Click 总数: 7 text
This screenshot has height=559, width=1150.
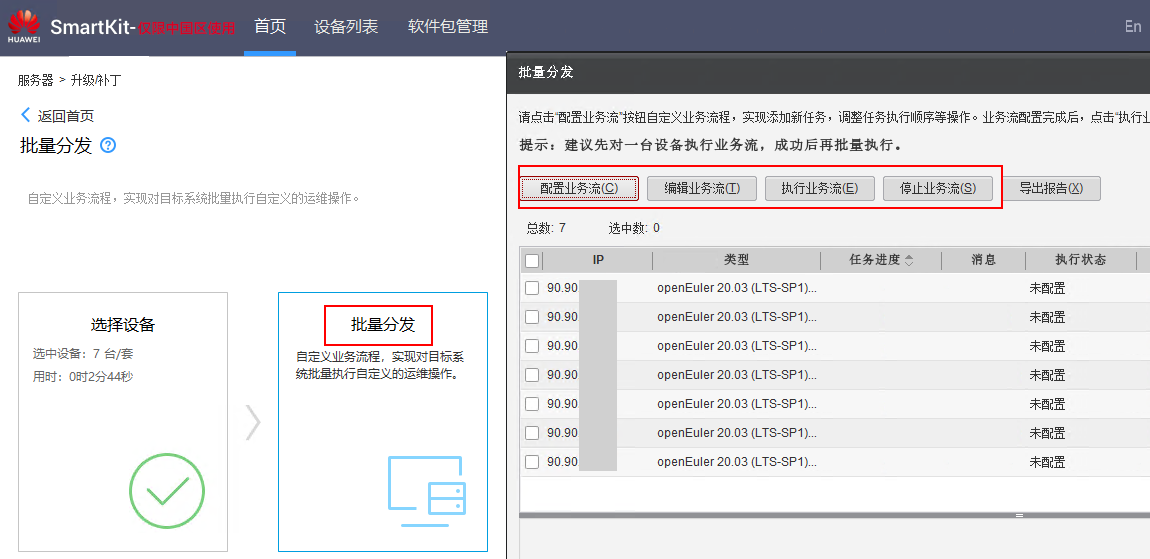546,228
